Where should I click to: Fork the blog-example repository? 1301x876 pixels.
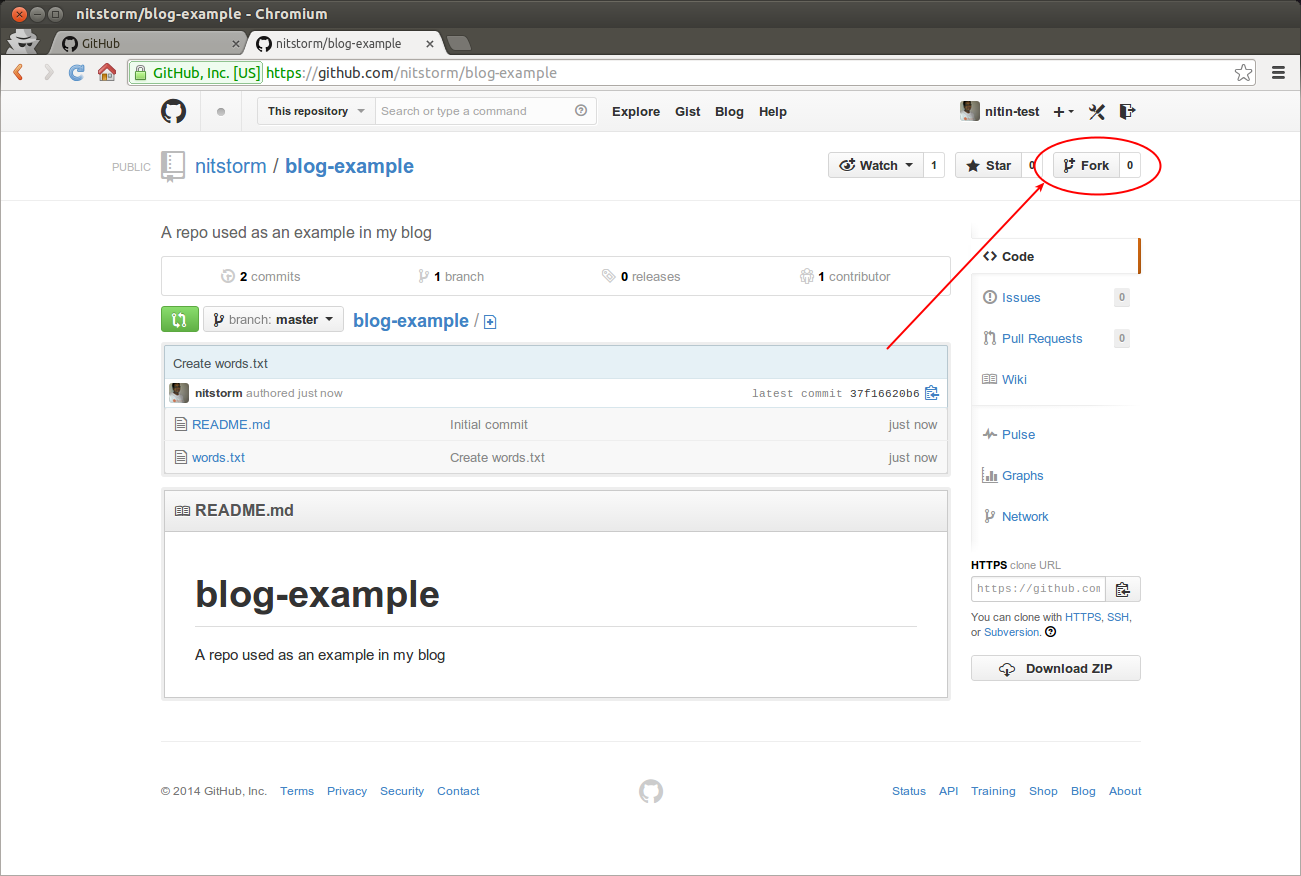click(1086, 166)
